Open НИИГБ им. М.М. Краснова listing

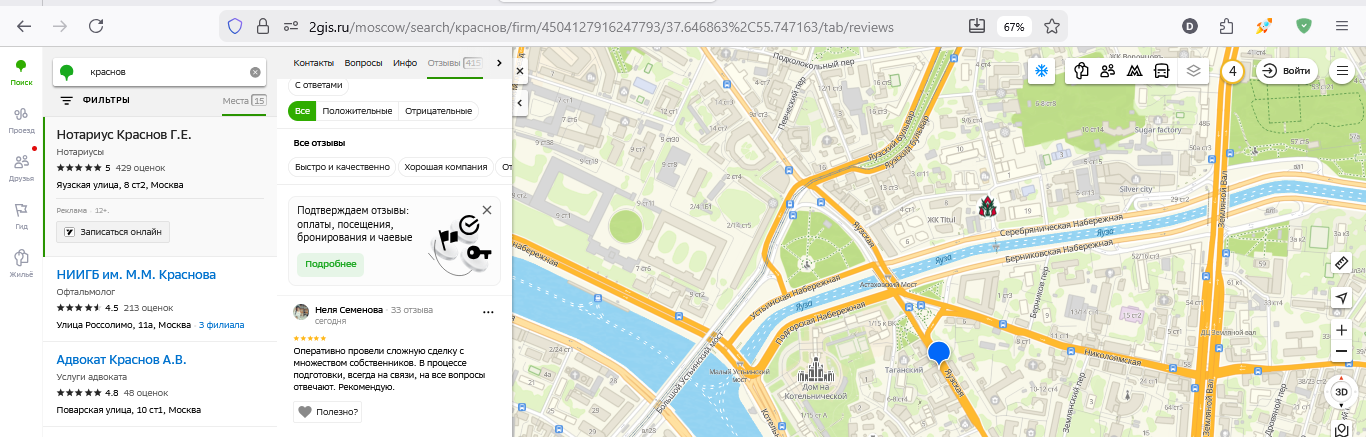point(136,274)
